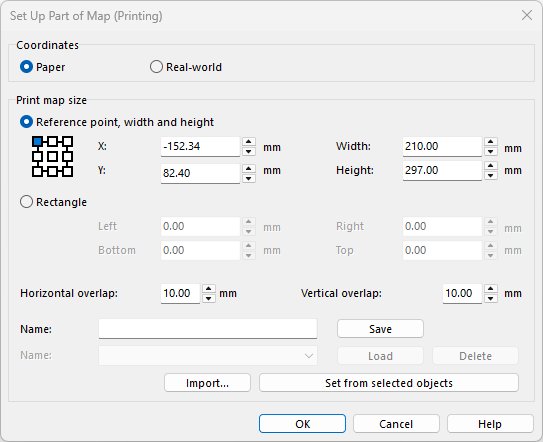
Task: Select Real-world coordinates option
Action: (x=156, y=67)
